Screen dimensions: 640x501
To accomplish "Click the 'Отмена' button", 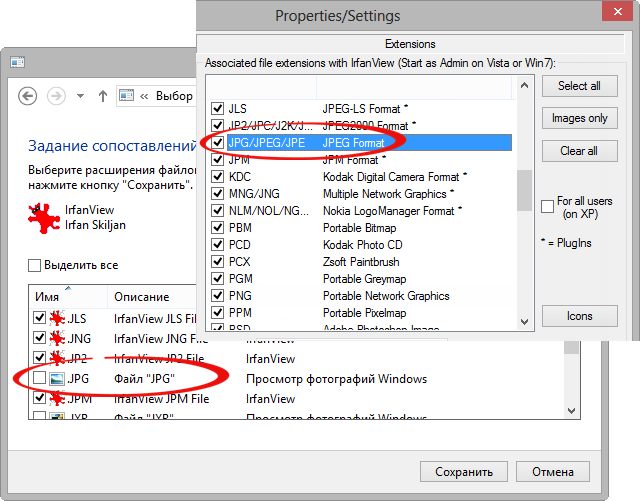I will [553, 472].
